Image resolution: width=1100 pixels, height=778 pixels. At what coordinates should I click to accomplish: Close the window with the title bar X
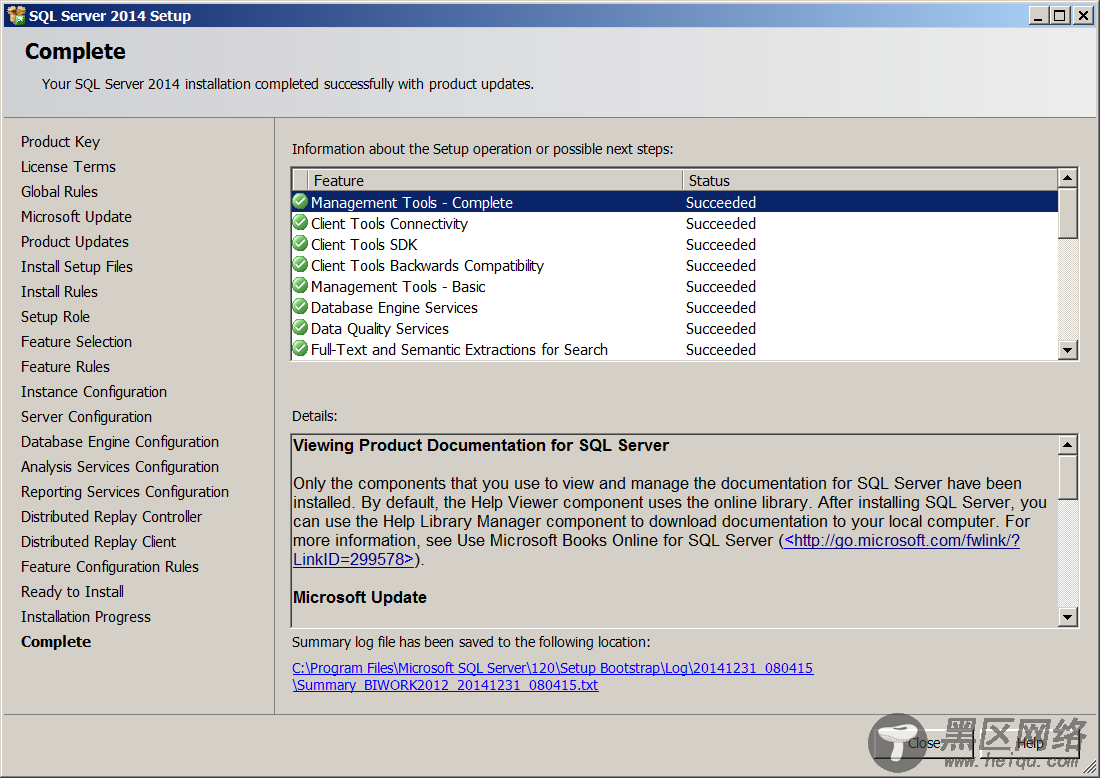(x=1083, y=15)
